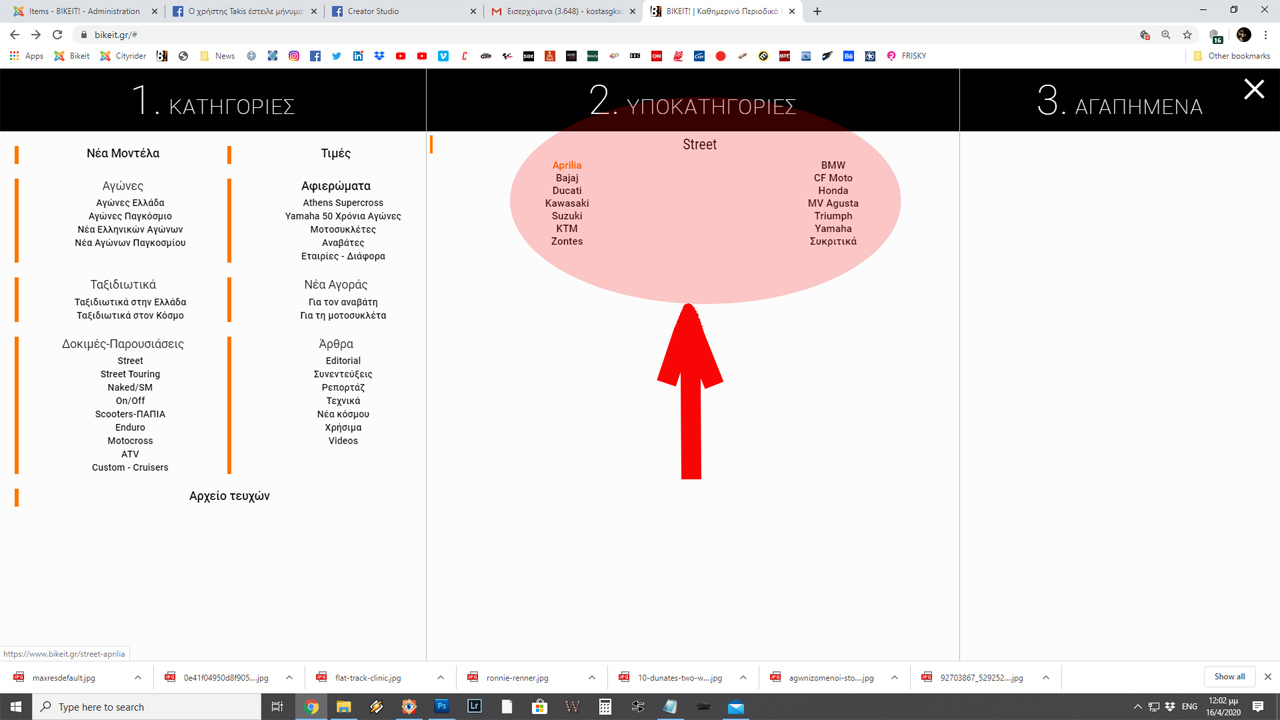1280x720 pixels.
Task: Open the Windows Start menu
Action: (16, 707)
